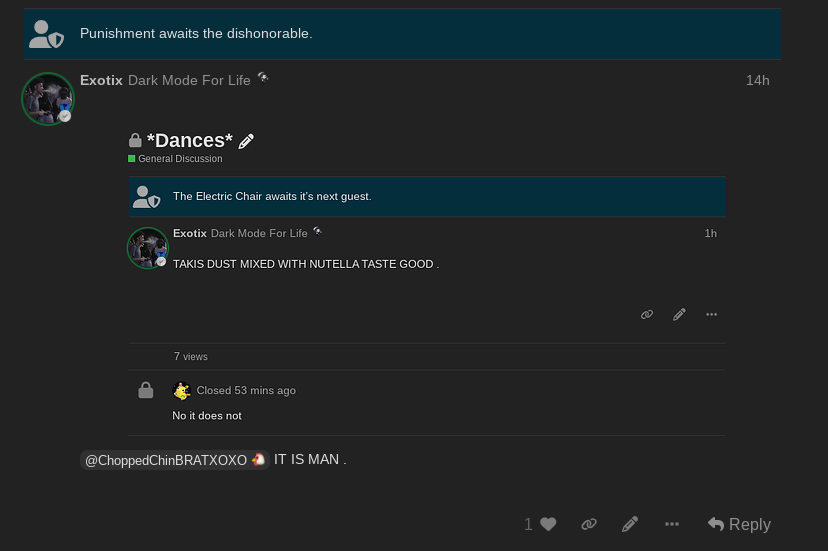
Task: Edit outer post with bottom pencil icon
Action: (x=630, y=524)
